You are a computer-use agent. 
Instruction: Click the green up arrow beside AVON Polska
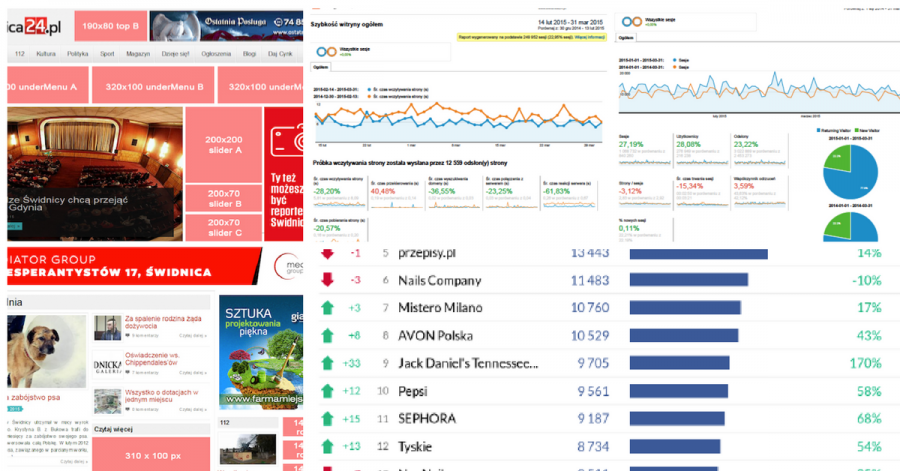328,335
